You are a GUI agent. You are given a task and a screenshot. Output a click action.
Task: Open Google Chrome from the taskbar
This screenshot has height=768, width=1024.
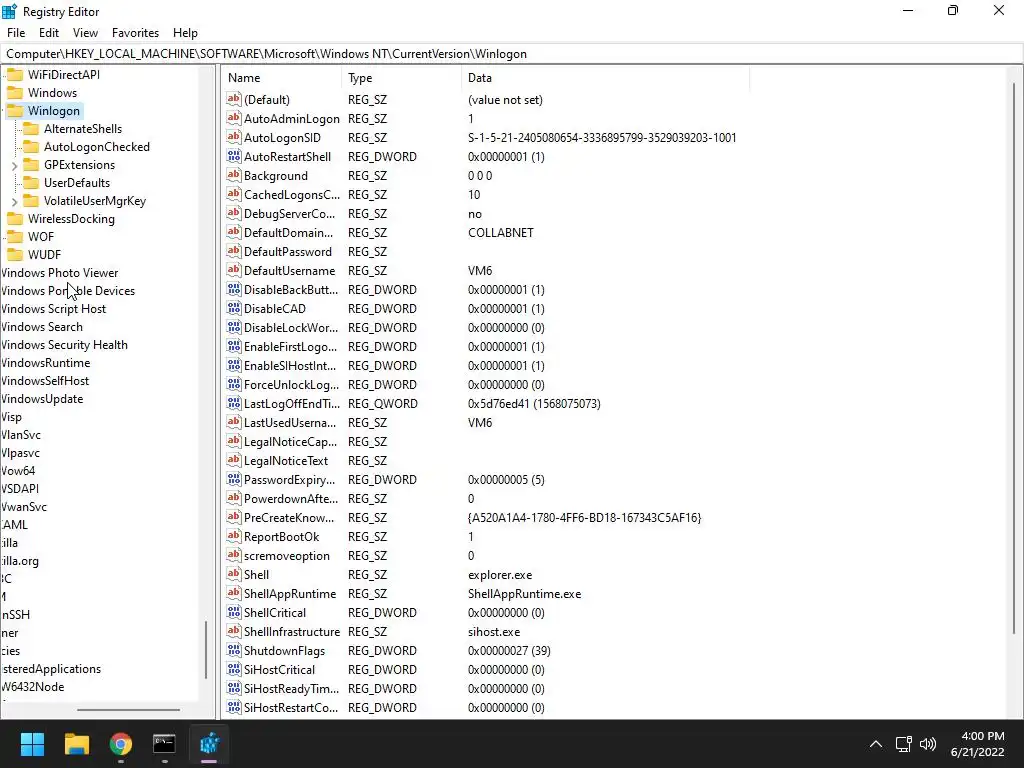pyautogui.click(x=121, y=743)
